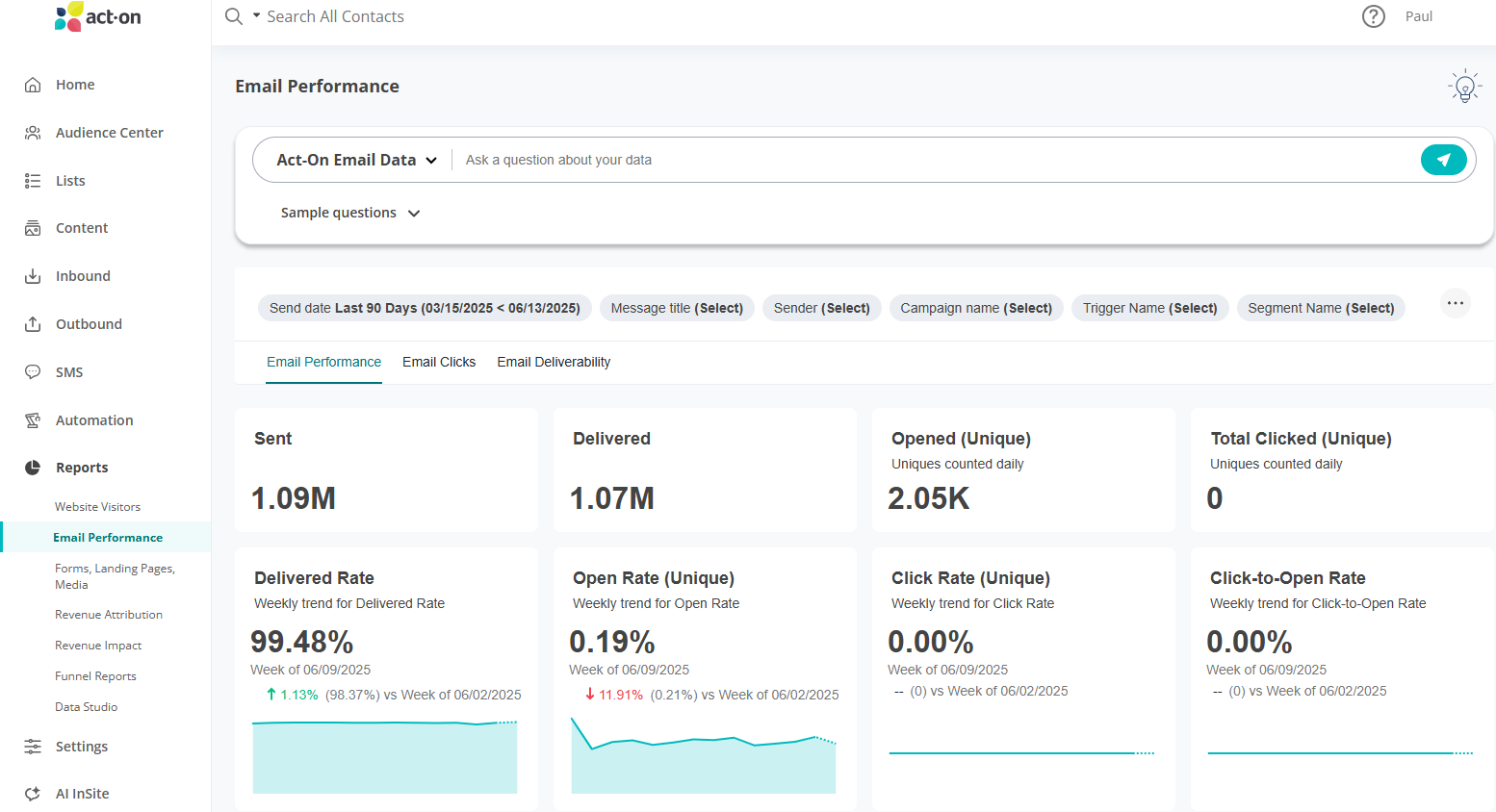Image resolution: width=1496 pixels, height=812 pixels.
Task: Click the Settings sliders icon
Action: tap(33, 747)
